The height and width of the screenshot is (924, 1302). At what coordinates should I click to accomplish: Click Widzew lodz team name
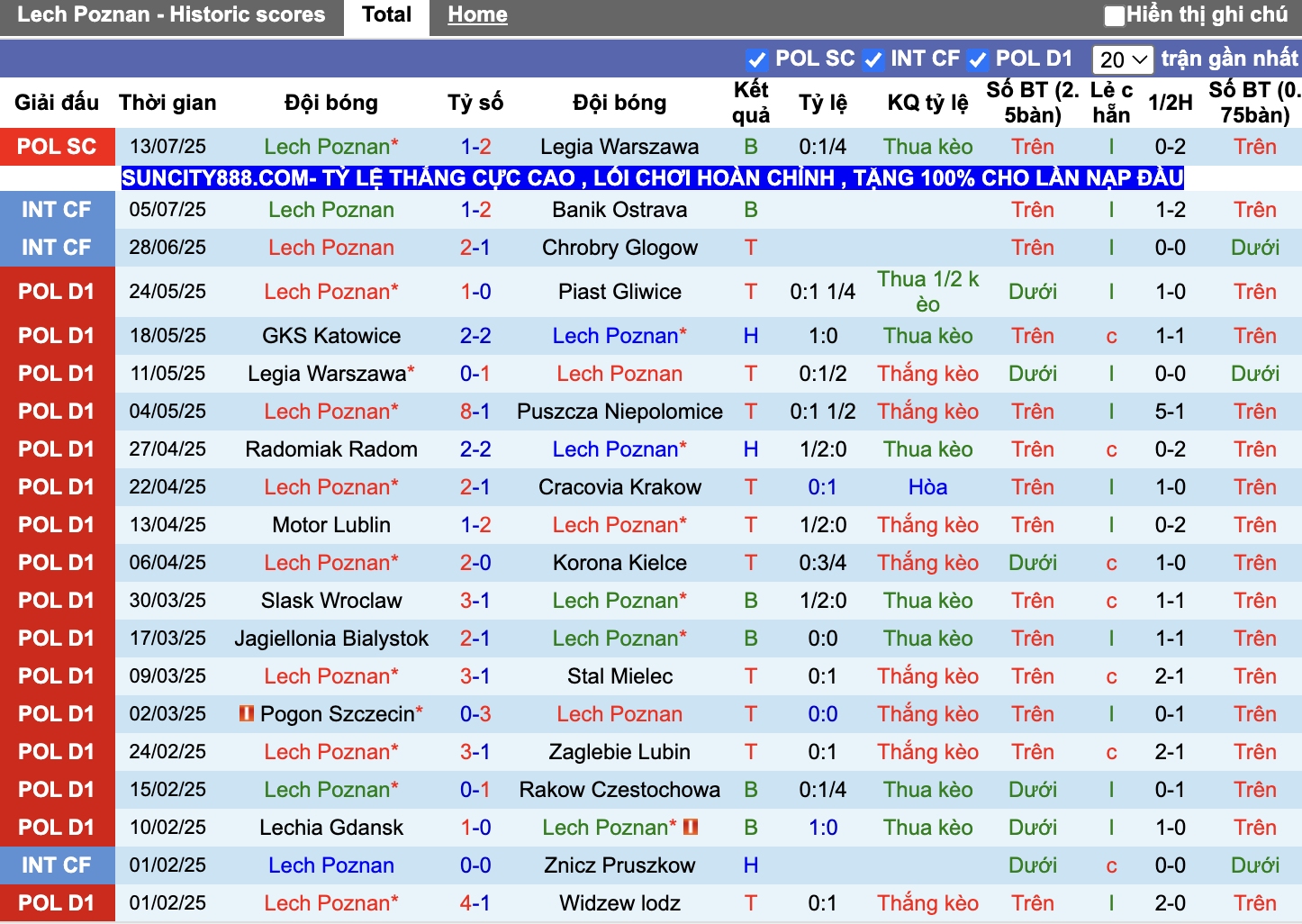point(619,903)
